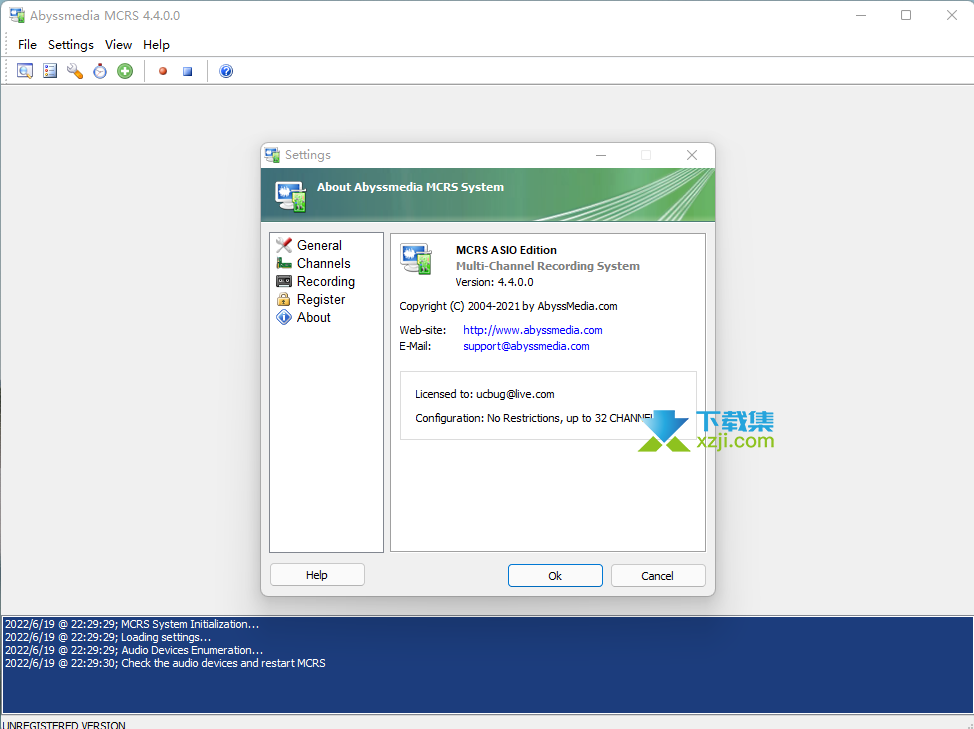Maximize the main Abyssmedia MCRS window

coord(906,15)
